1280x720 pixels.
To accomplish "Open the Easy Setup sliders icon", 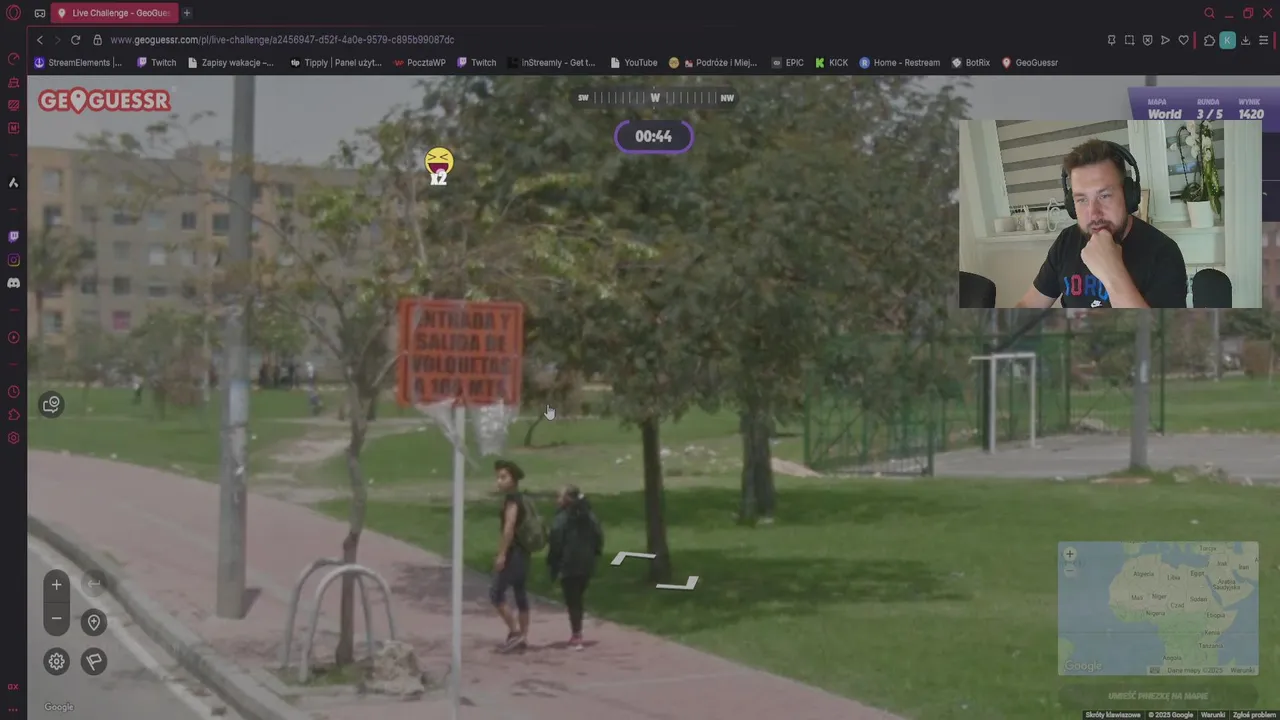I will [x=1264, y=40].
